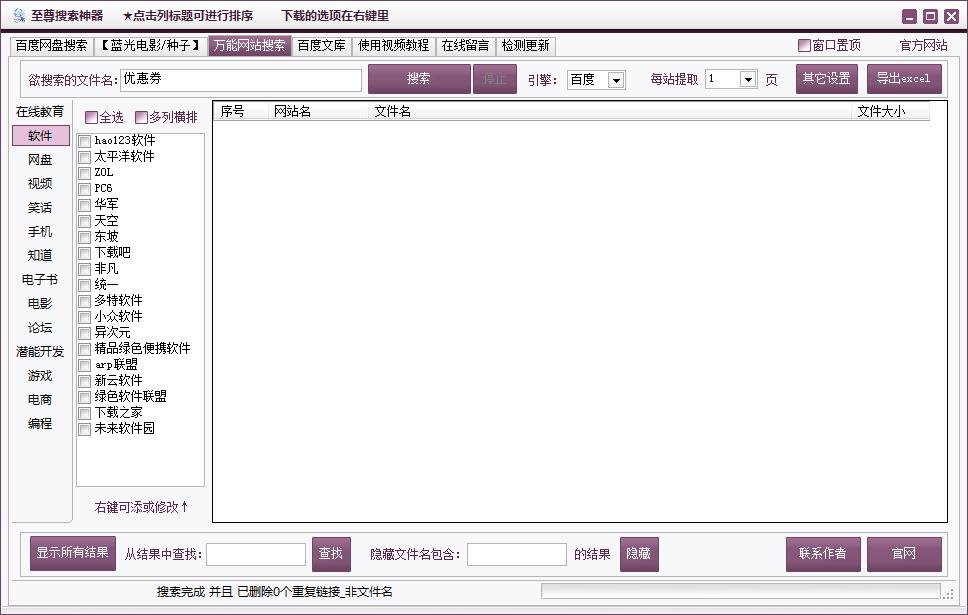
Task: Enable the 窗口置顶 checkbox
Action: (x=804, y=45)
